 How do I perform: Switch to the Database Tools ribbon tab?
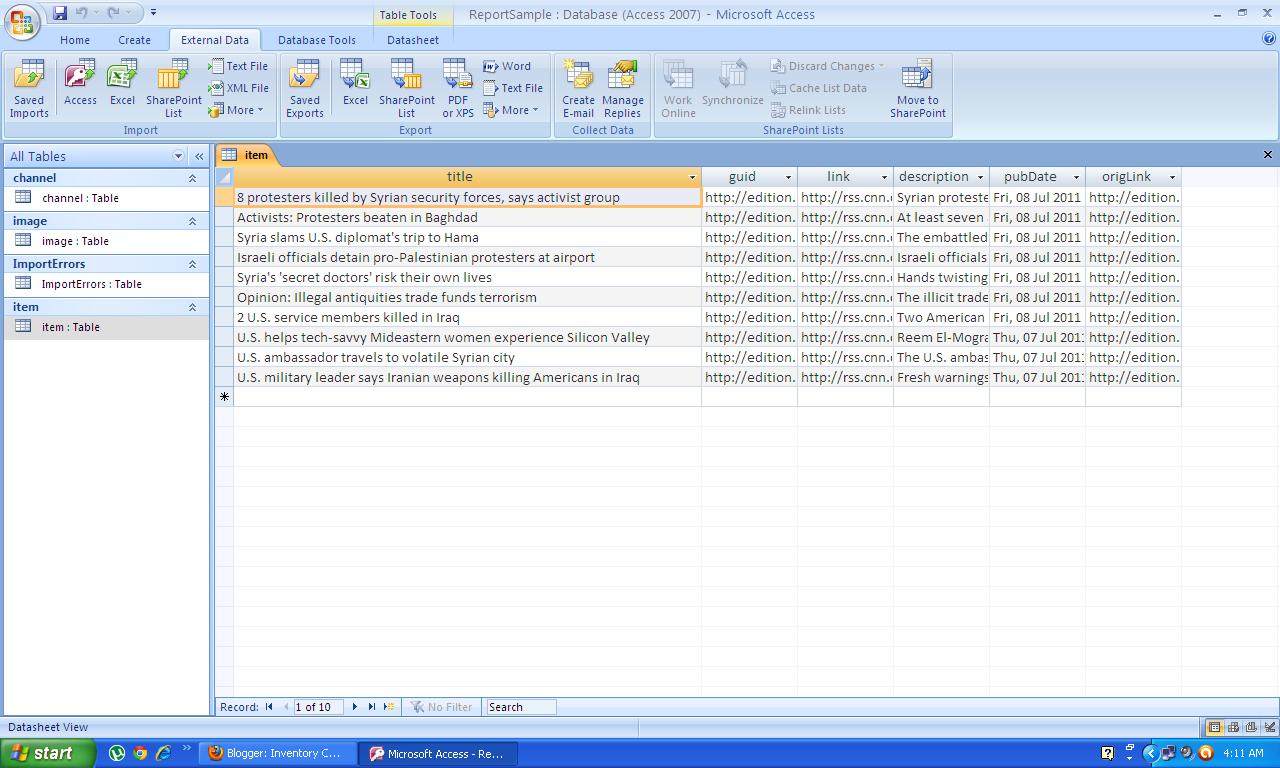[317, 40]
